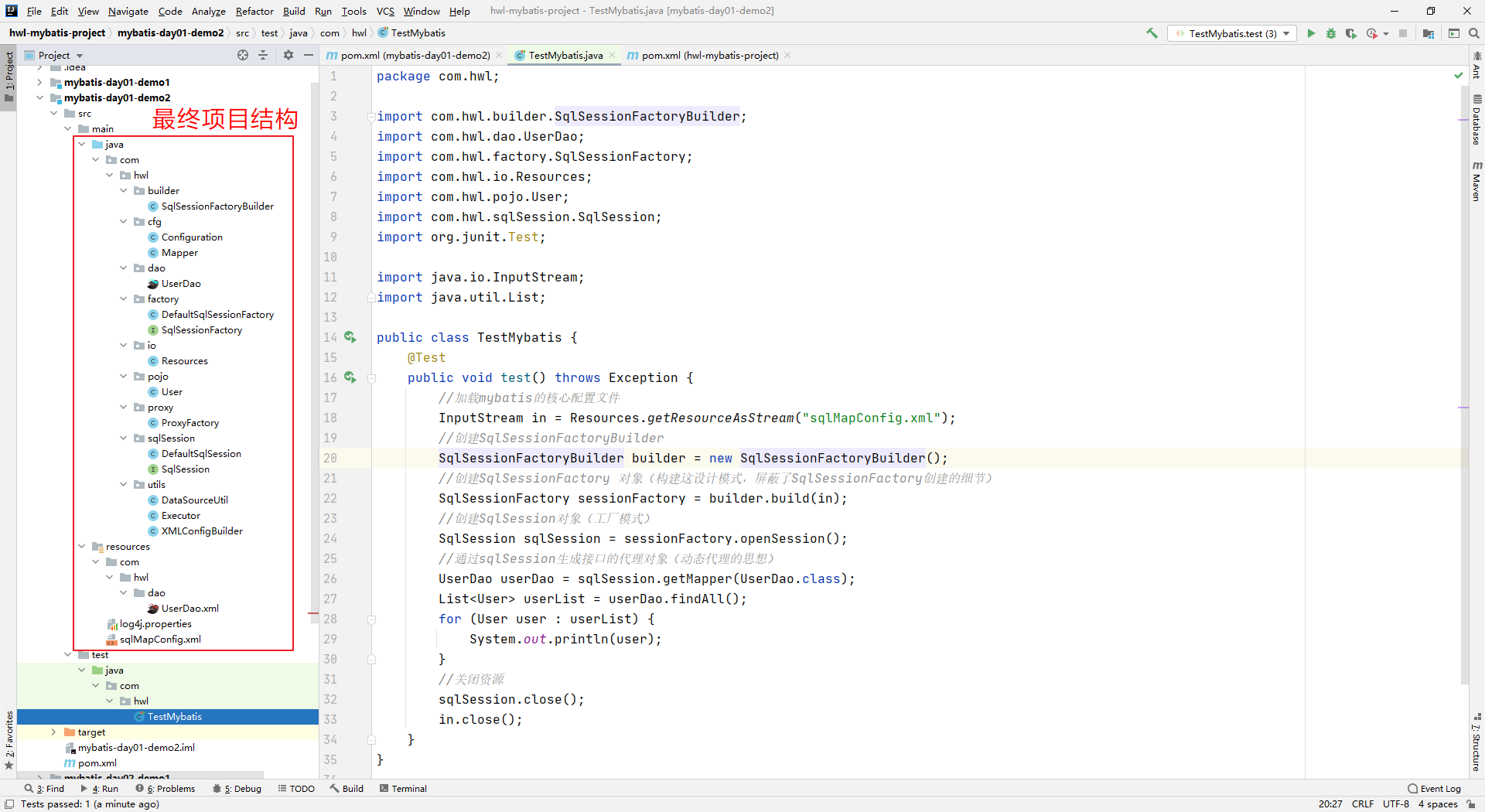Toggle fold marker at line 28 for-loop
Image resolution: width=1485 pixels, height=812 pixels.
tap(371, 619)
